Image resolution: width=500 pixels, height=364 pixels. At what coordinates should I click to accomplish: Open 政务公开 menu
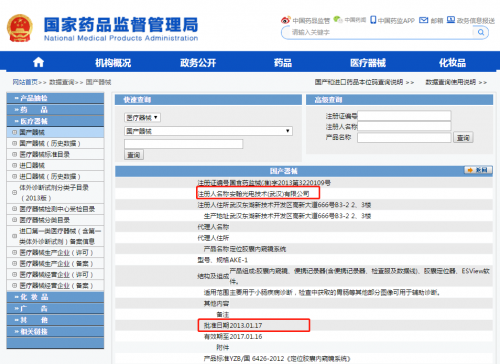pos(198,62)
